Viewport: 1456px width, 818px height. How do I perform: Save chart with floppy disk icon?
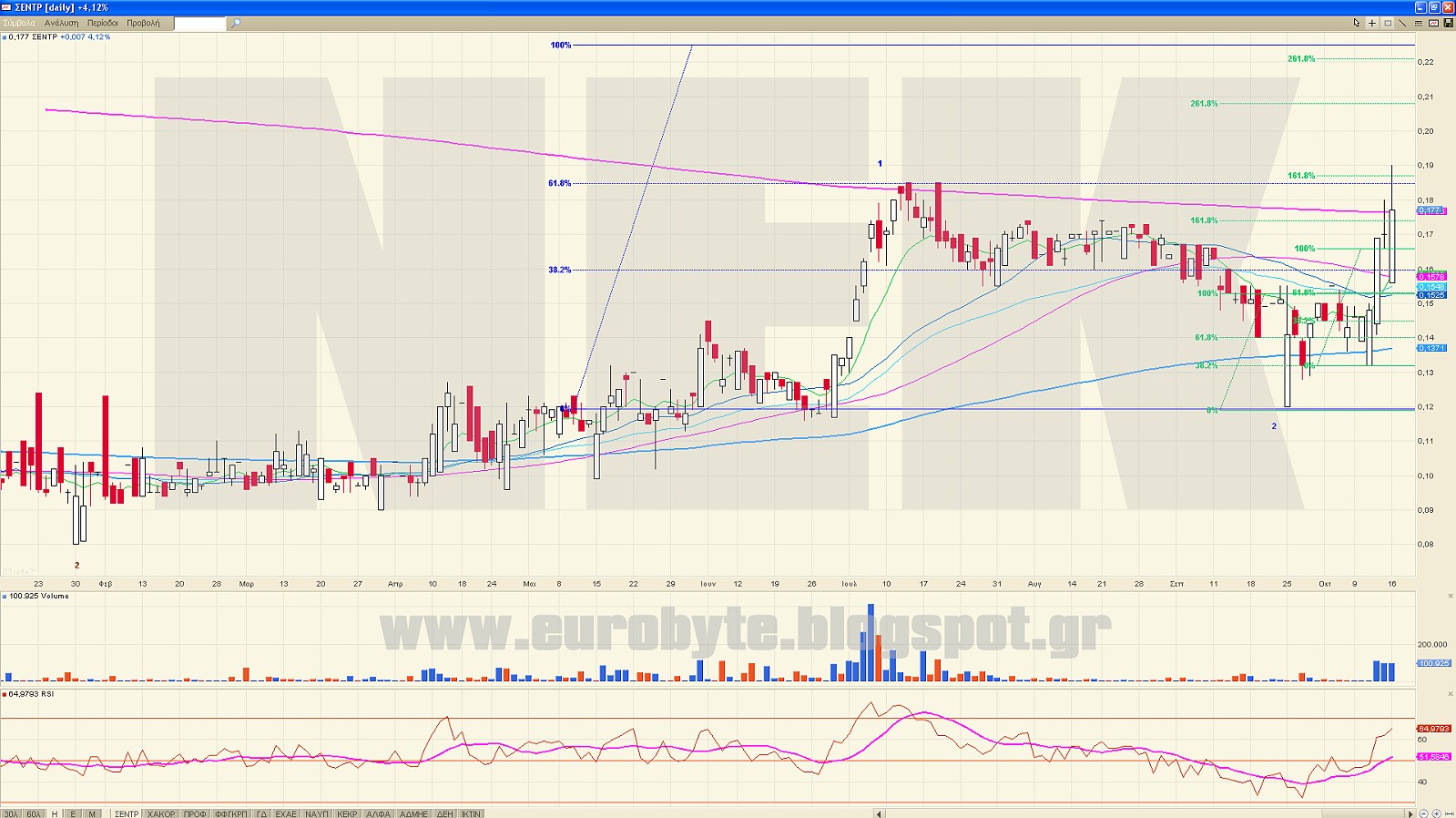1448,23
